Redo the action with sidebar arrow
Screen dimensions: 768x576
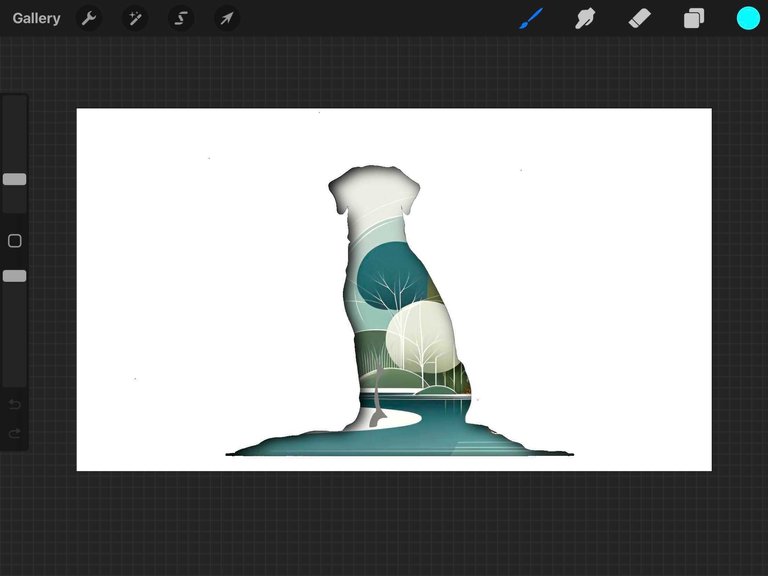[15, 433]
